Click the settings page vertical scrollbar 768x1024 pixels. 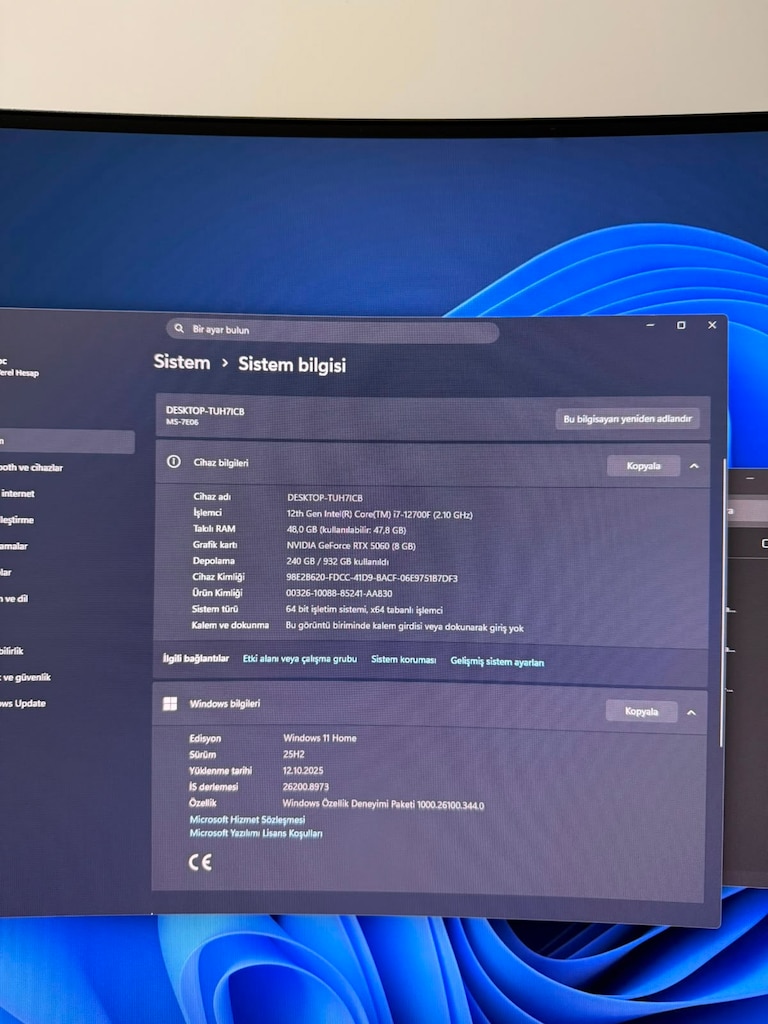coord(722,601)
